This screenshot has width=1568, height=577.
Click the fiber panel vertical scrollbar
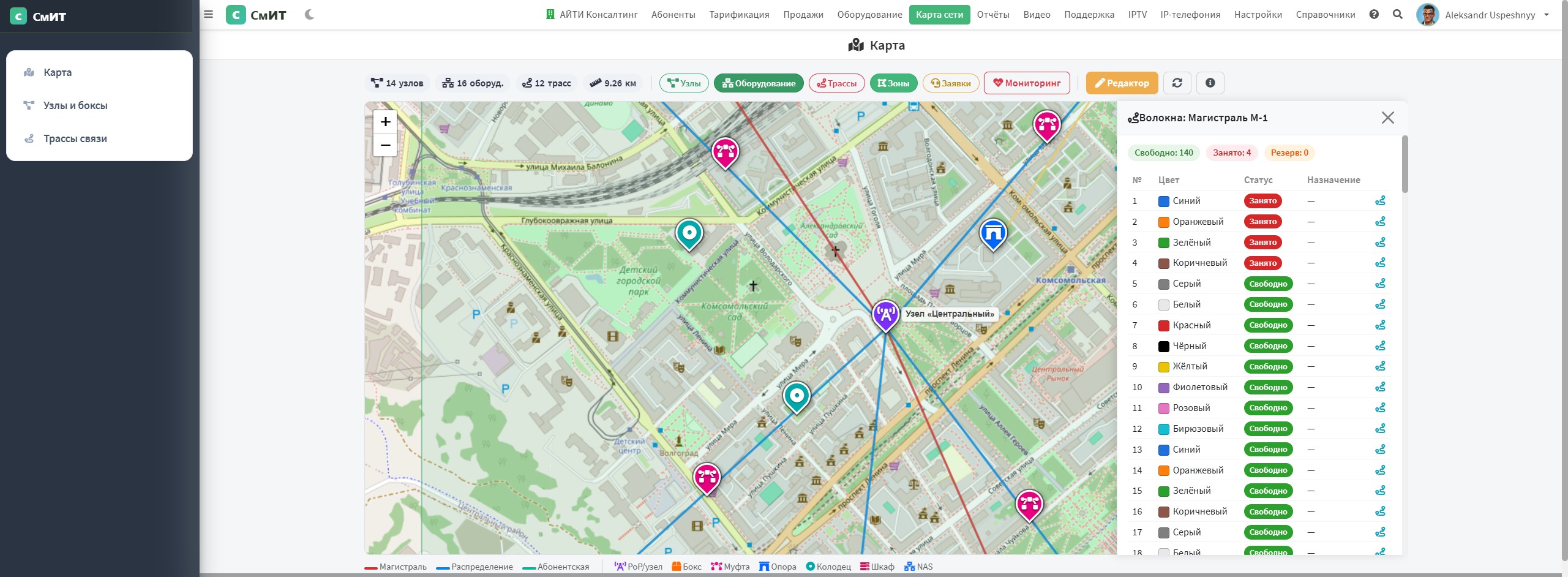click(1405, 164)
